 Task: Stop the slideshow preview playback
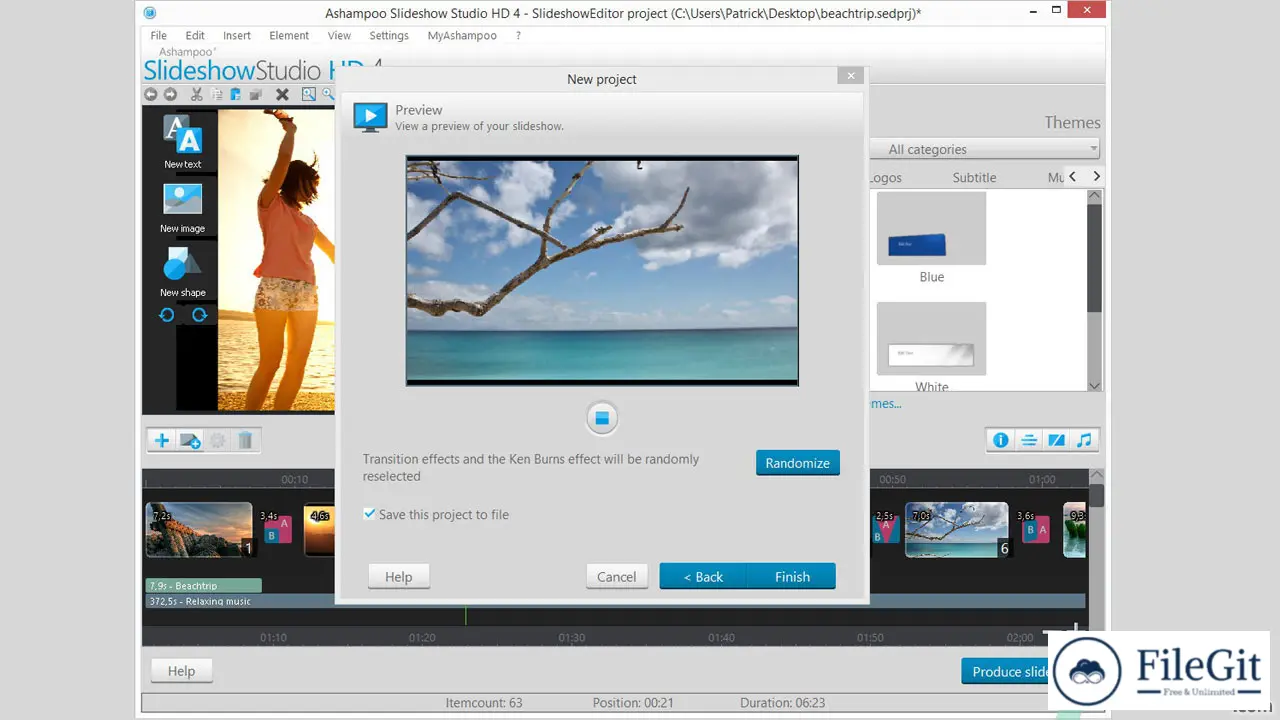pos(602,418)
